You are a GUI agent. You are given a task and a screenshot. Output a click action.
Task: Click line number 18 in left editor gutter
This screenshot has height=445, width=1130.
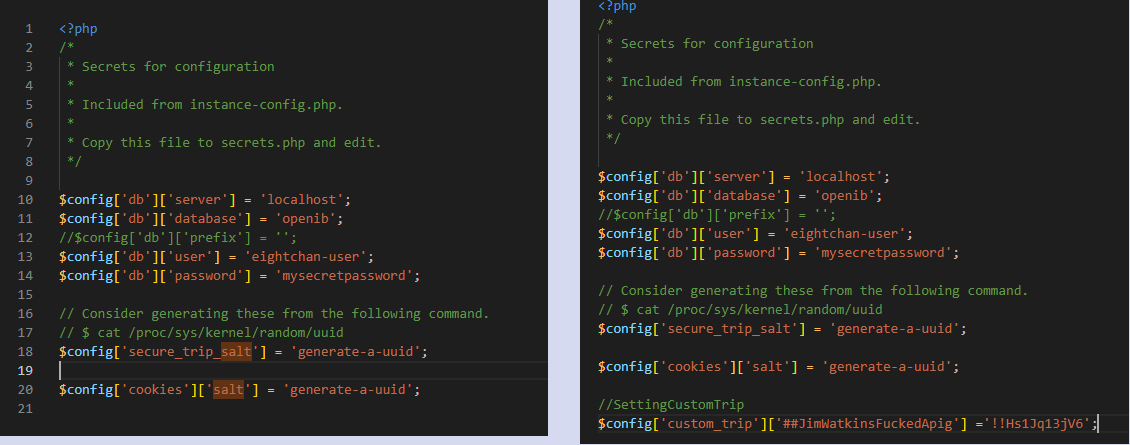(x=25, y=351)
